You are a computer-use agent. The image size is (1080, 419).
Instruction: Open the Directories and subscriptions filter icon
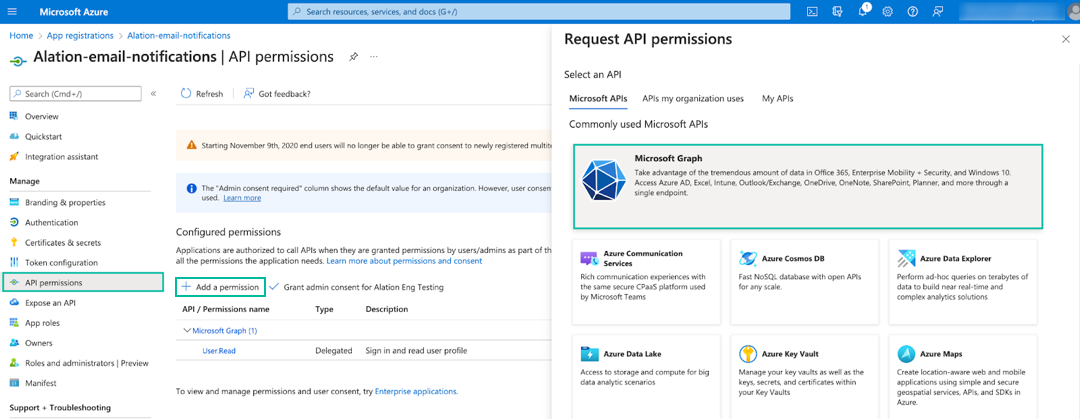pyautogui.click(x=838, y=12)
